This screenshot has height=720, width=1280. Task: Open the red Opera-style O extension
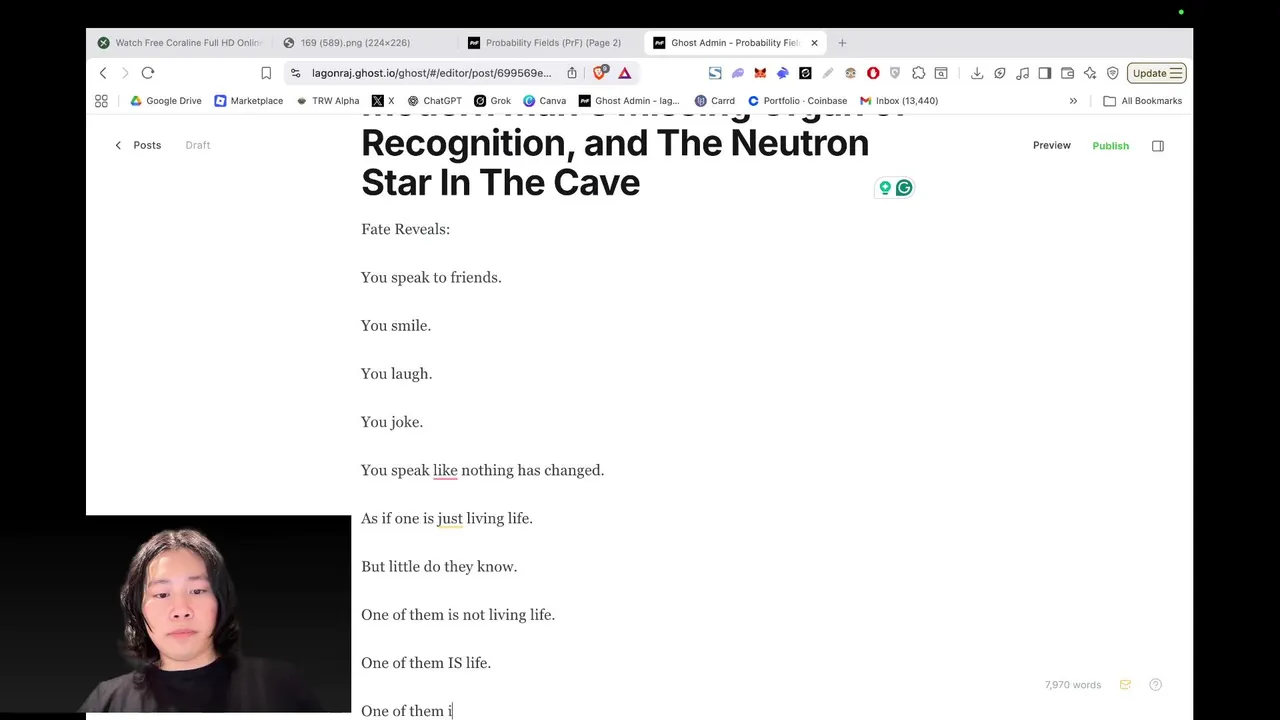(873, 73)
